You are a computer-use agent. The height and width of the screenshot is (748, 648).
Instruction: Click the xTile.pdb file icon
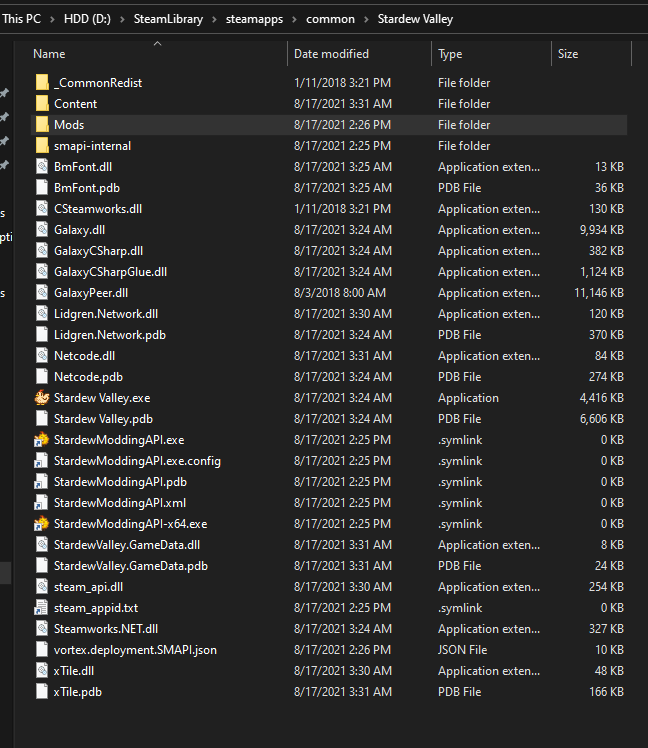pos(42,691)
